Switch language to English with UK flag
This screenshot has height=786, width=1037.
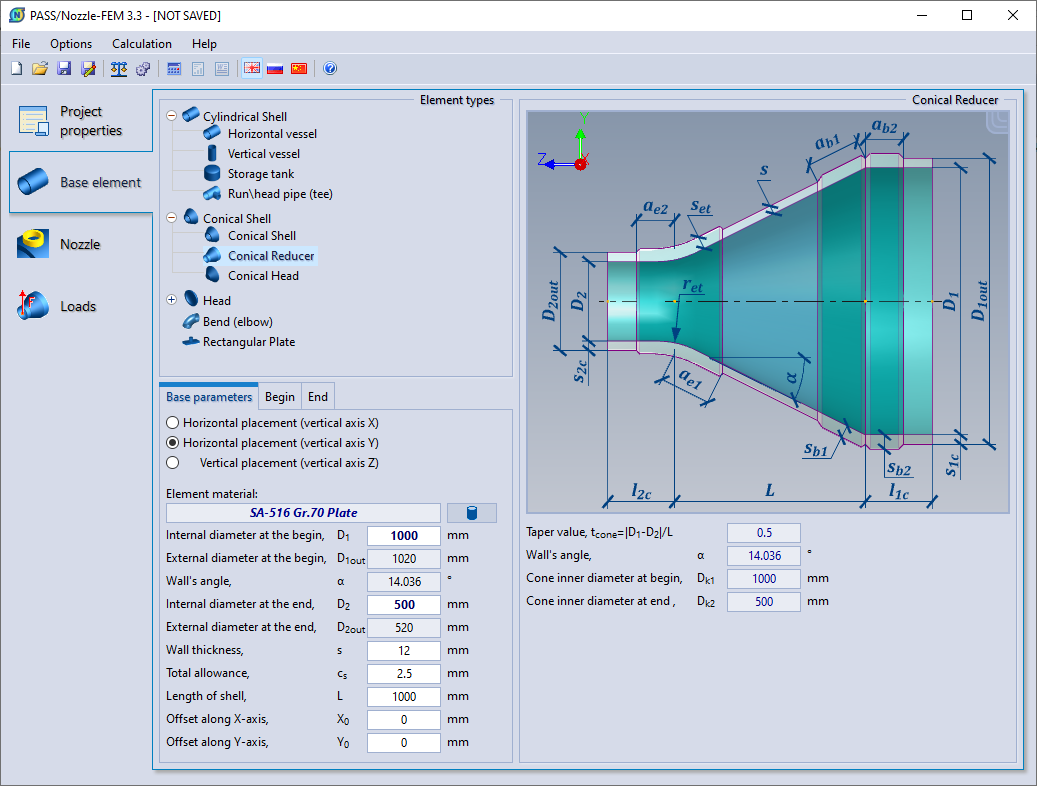(x=252, y=68)
